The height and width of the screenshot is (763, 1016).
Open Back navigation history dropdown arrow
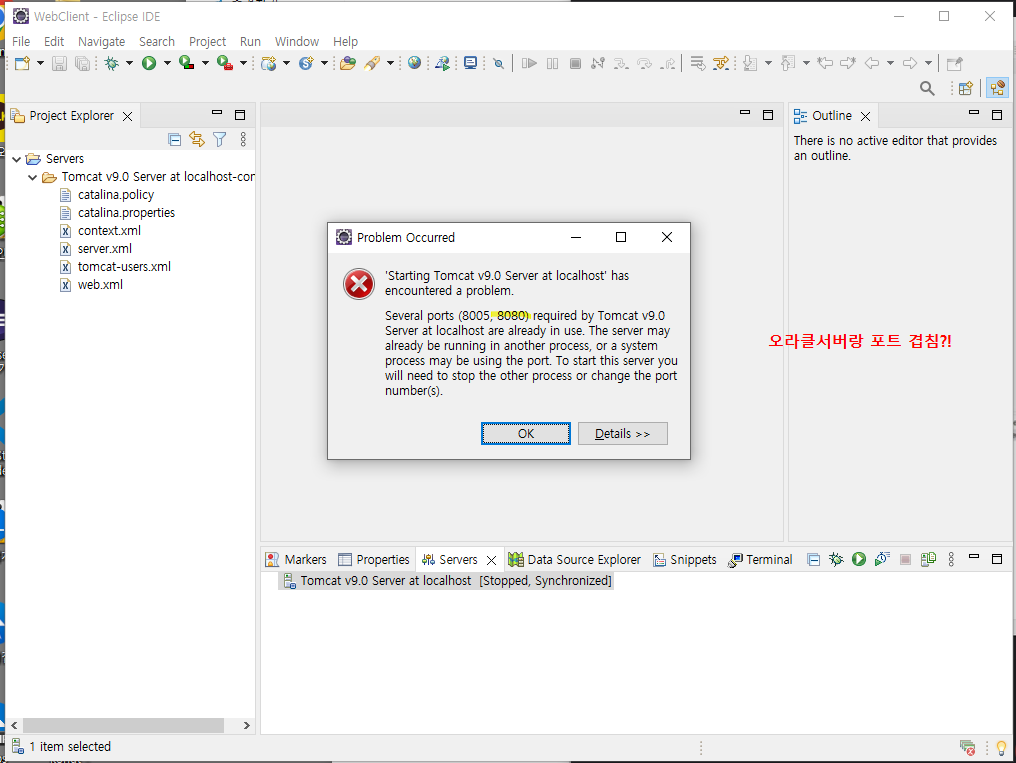(x=890, y=63)
